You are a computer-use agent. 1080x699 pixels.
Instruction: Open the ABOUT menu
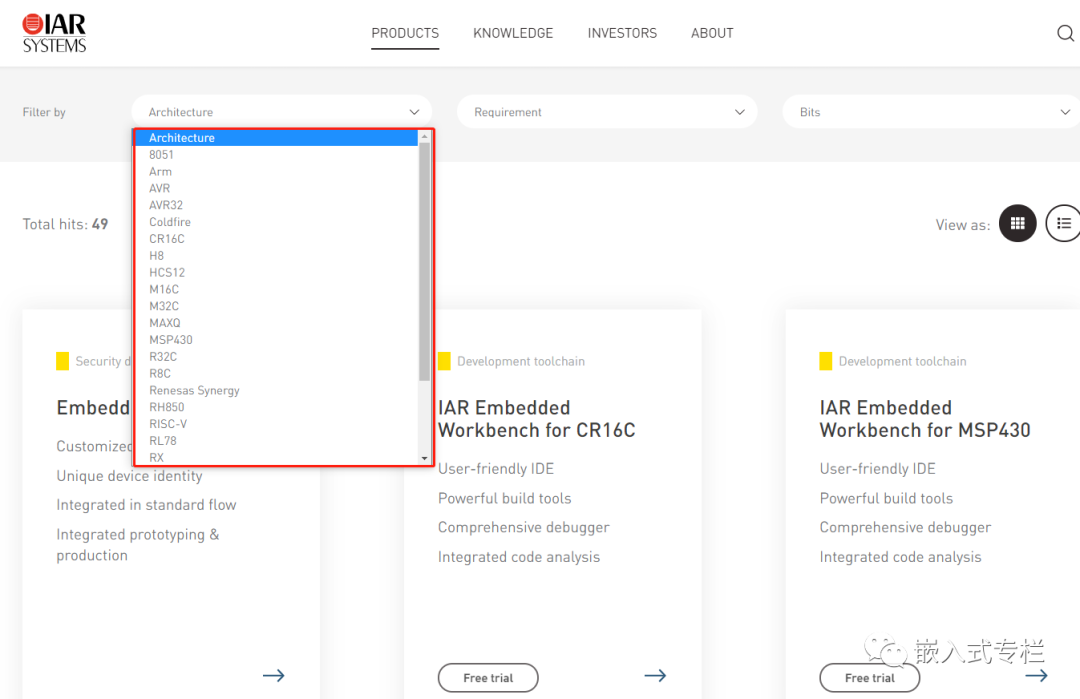coord(712,33)
